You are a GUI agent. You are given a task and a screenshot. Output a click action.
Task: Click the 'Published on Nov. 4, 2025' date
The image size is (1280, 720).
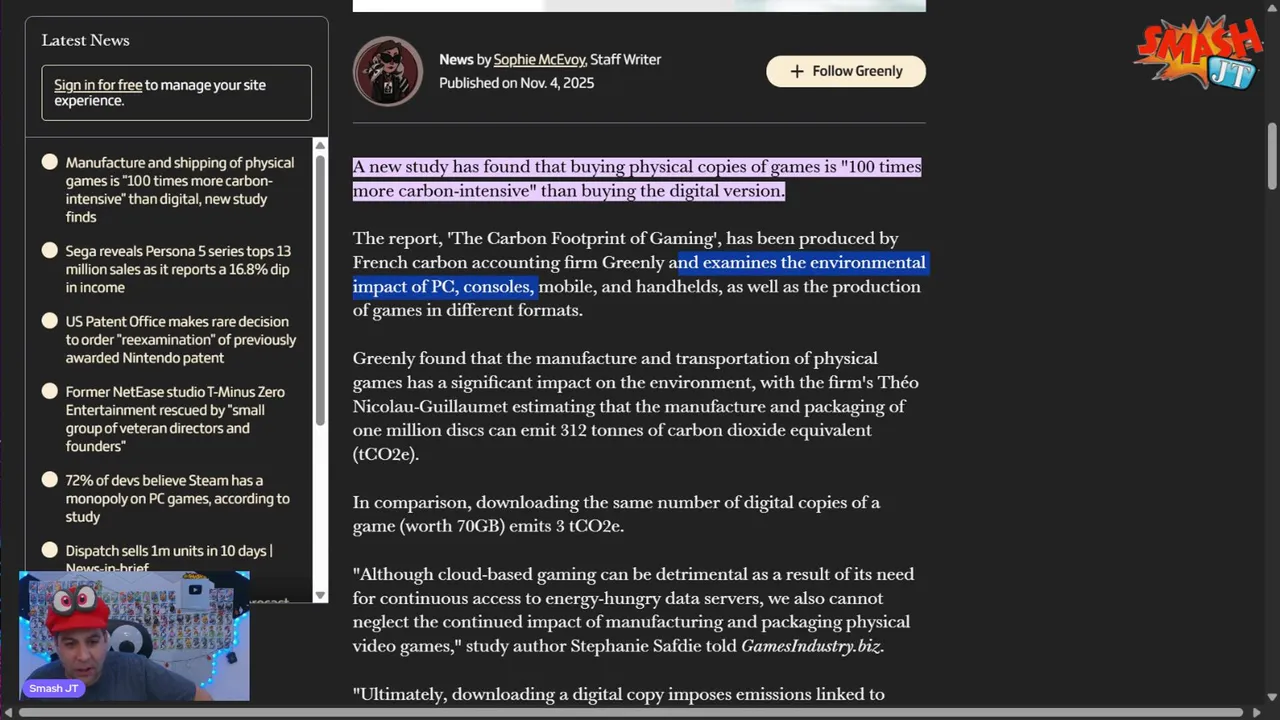coord(516,83)
